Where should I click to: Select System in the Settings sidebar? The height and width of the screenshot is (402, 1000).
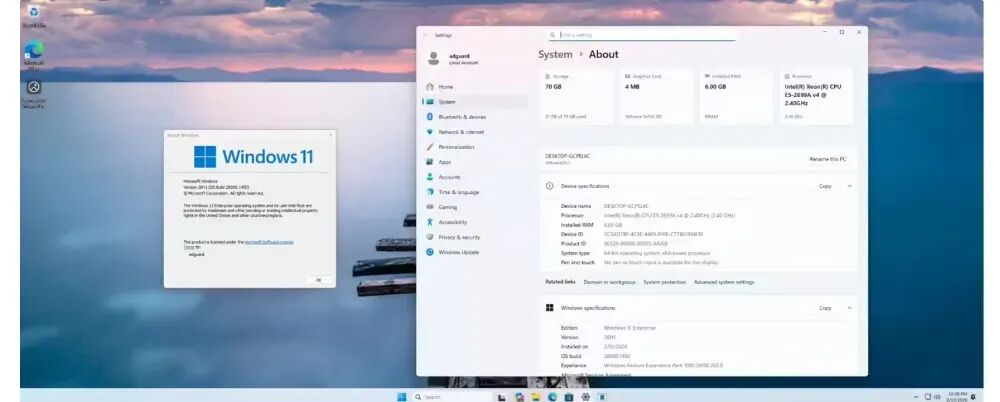(475, 101)
